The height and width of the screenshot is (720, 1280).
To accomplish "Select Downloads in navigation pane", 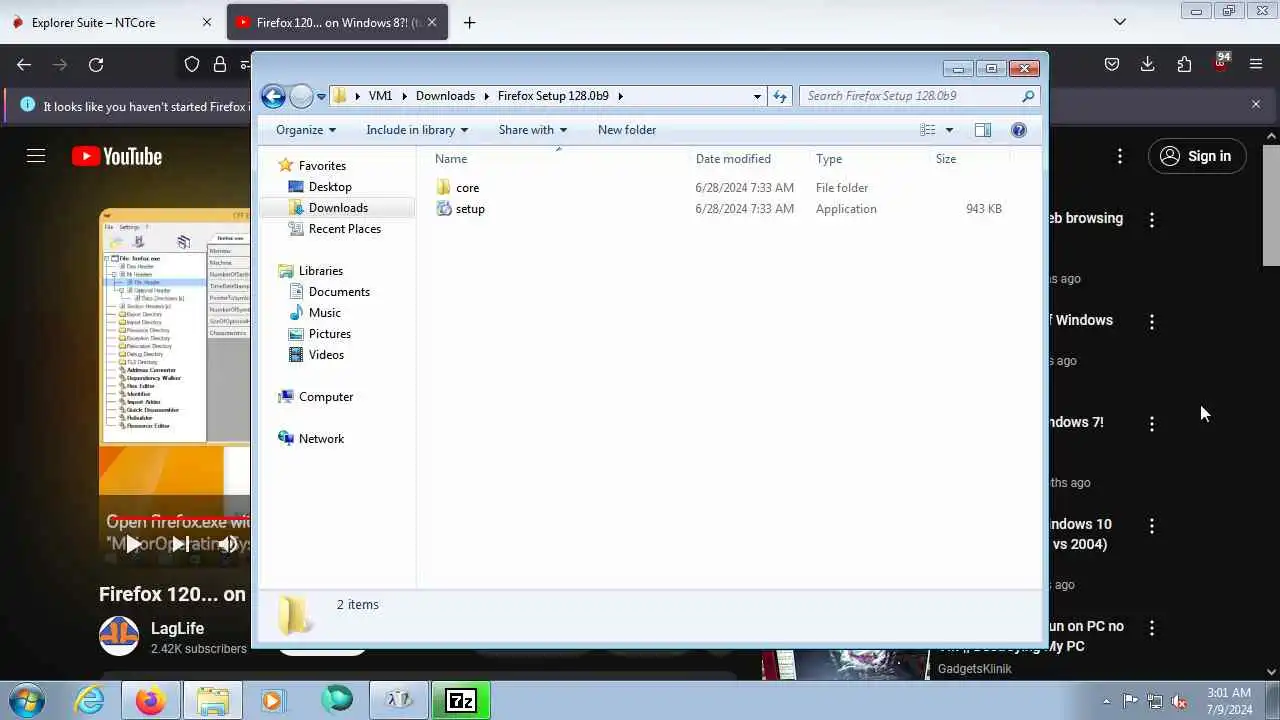I will tap(338, 208).
